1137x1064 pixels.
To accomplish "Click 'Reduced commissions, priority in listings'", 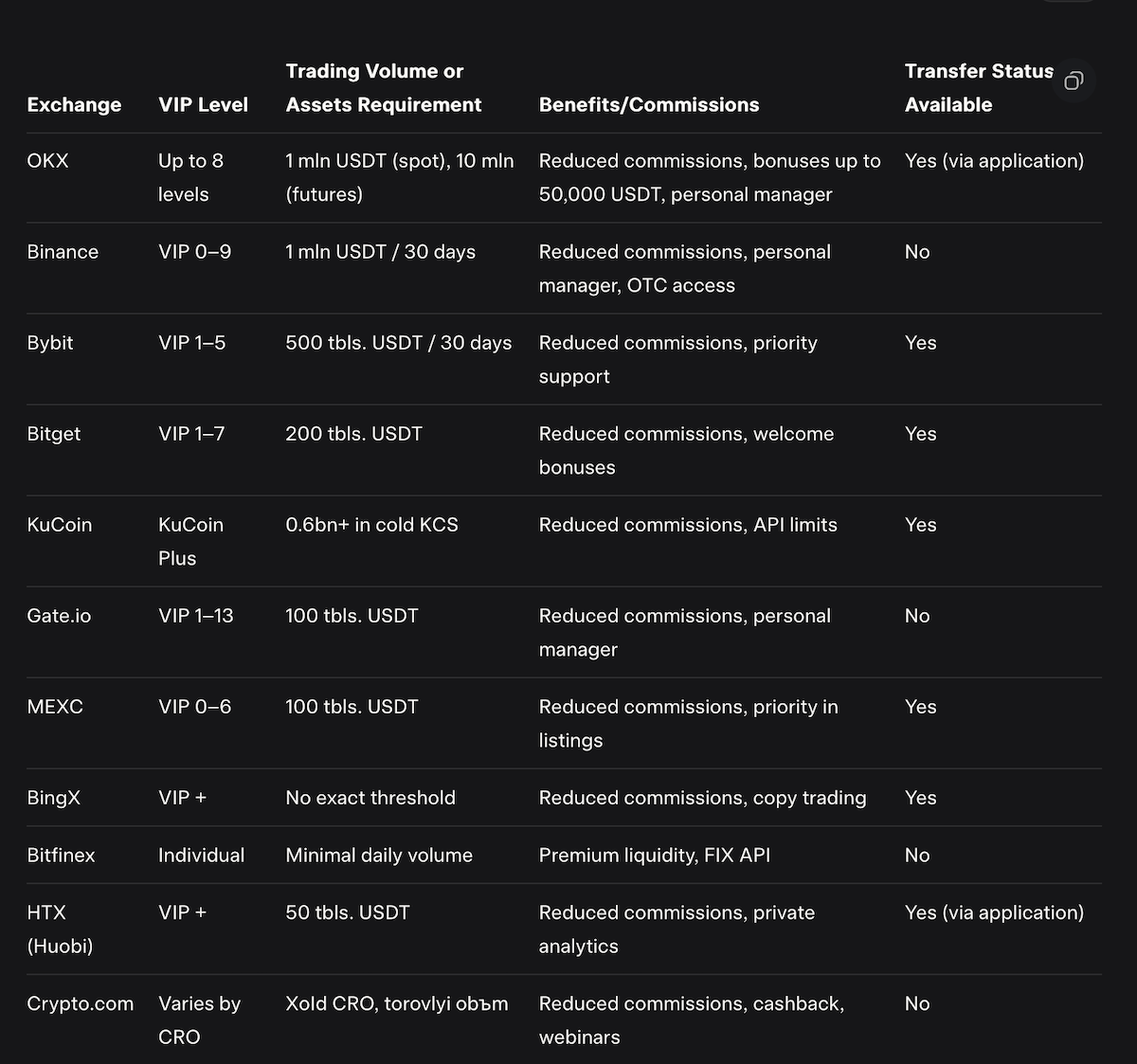I will point(689,724).
